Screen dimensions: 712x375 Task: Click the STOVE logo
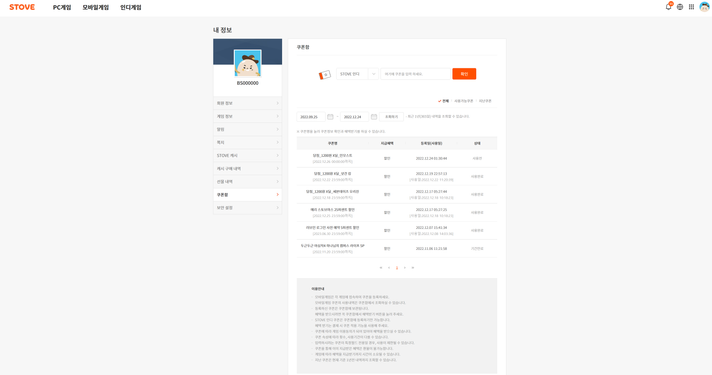[x=22, y=7]
